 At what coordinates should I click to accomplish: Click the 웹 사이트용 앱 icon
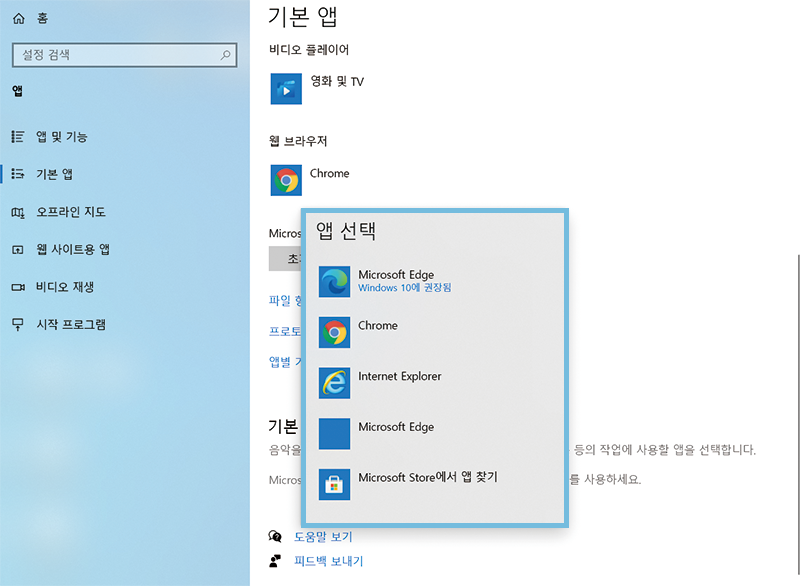click(x=18, y=250)
